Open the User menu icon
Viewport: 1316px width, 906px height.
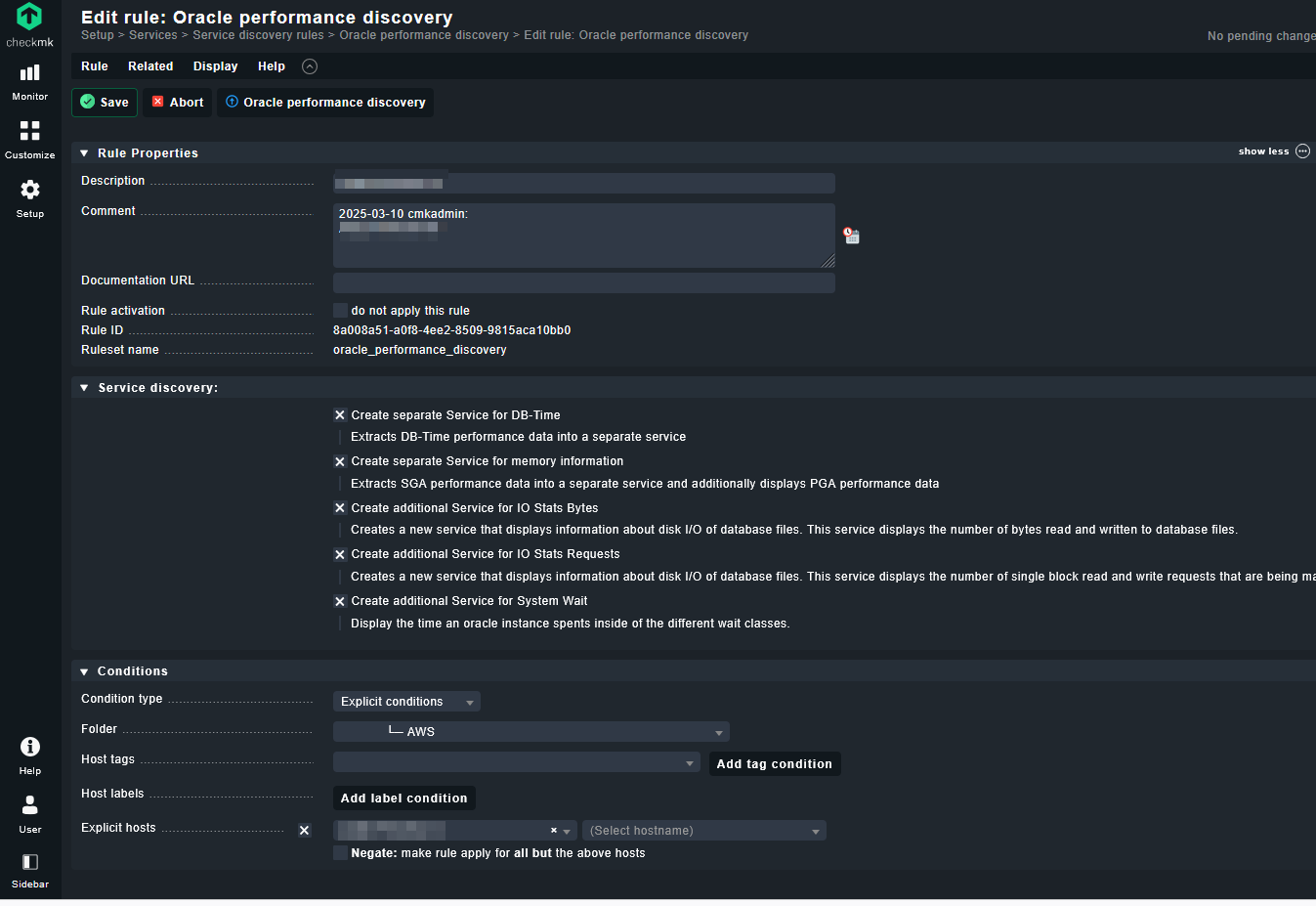(30, 812)
